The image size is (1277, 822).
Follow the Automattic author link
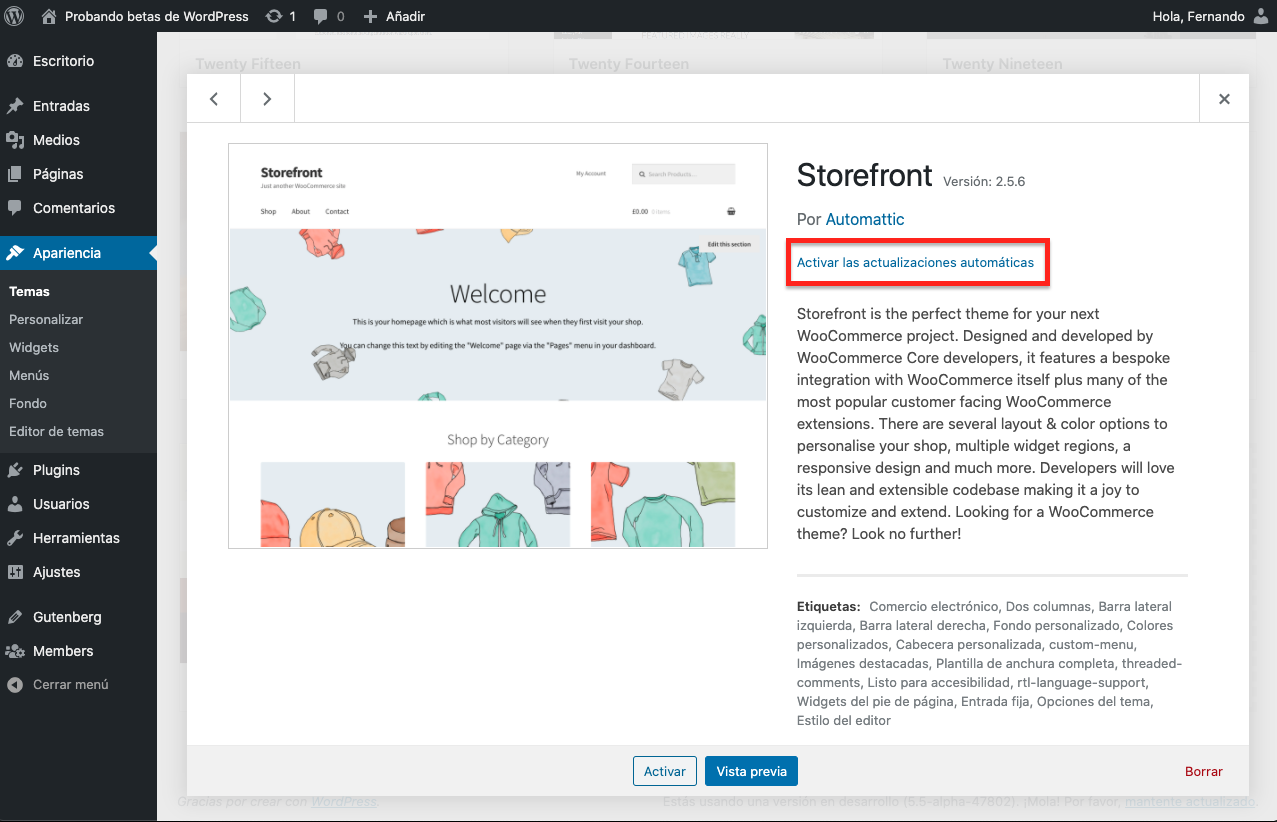click(x=865, y=219)
